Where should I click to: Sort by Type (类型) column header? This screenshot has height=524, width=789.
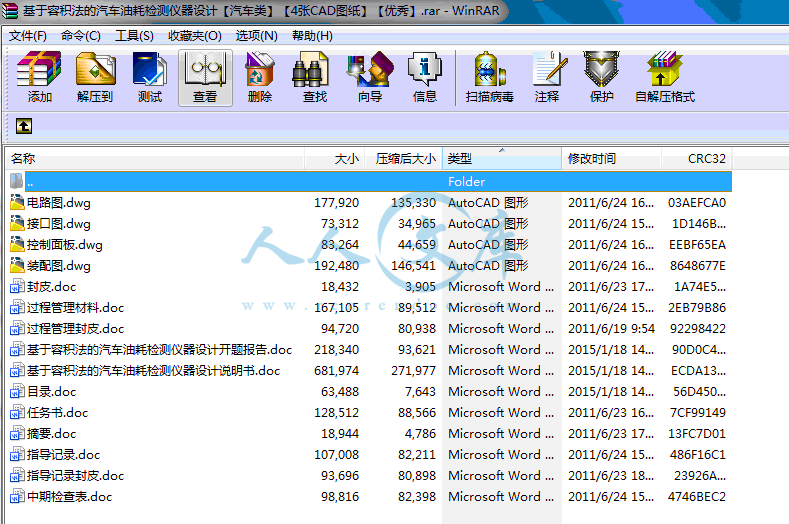tap(502, 159)
